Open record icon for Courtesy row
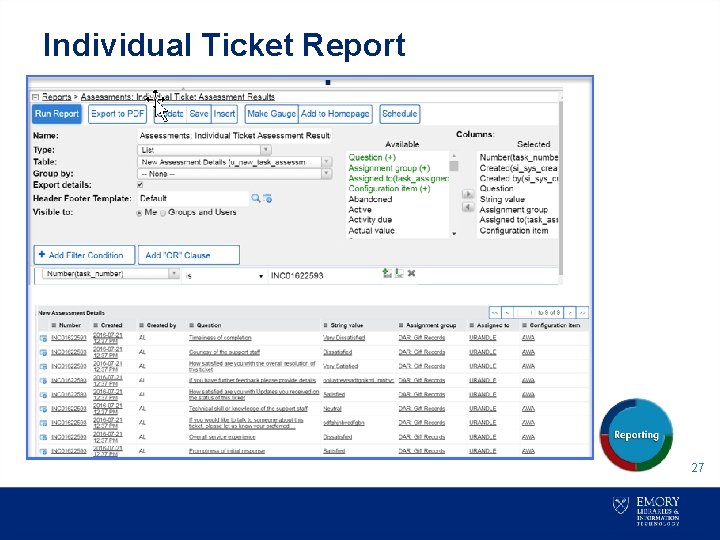 pos(43,353)
